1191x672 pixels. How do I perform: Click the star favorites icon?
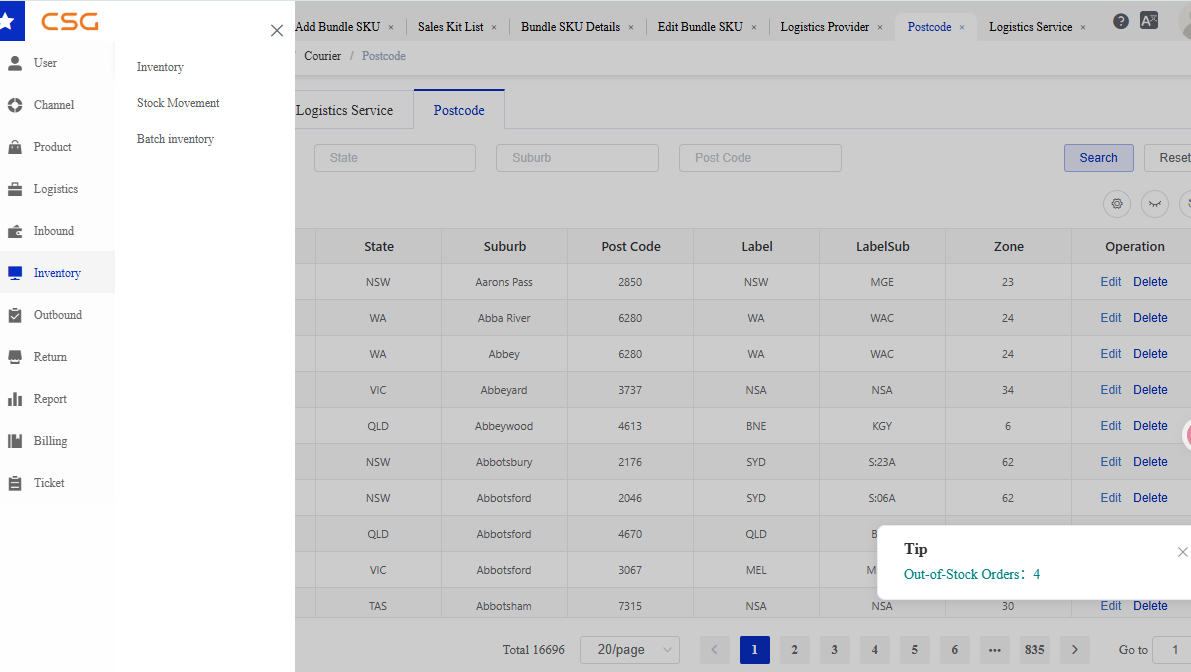(x=9, y=21)
